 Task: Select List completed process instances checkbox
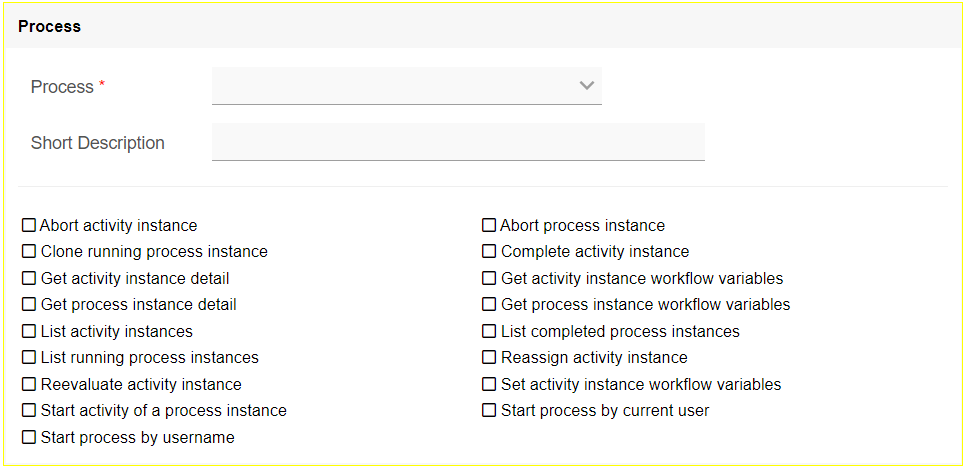coord(489,332)
